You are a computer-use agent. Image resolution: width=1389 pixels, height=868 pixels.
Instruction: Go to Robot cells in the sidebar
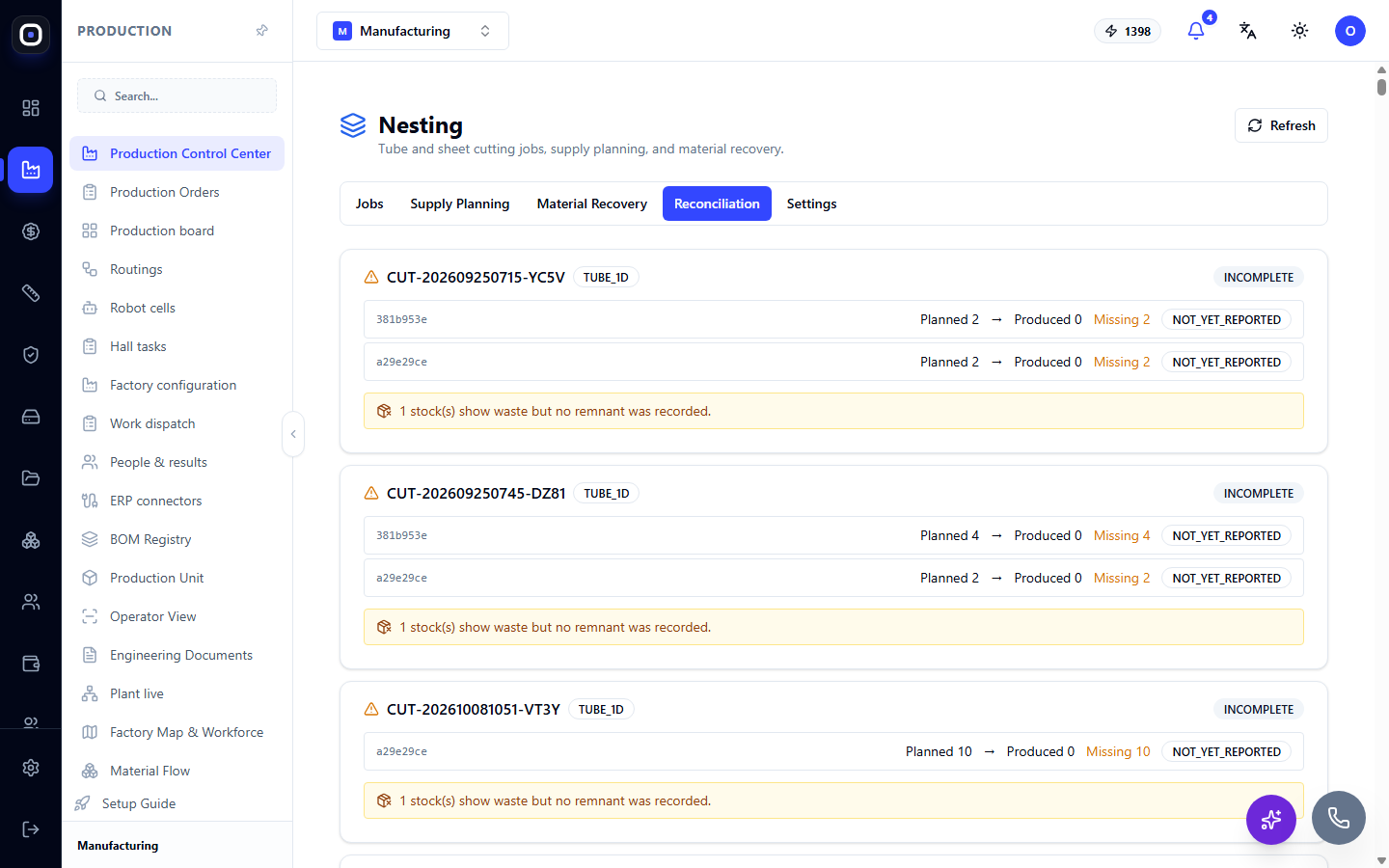click(177, 308)
